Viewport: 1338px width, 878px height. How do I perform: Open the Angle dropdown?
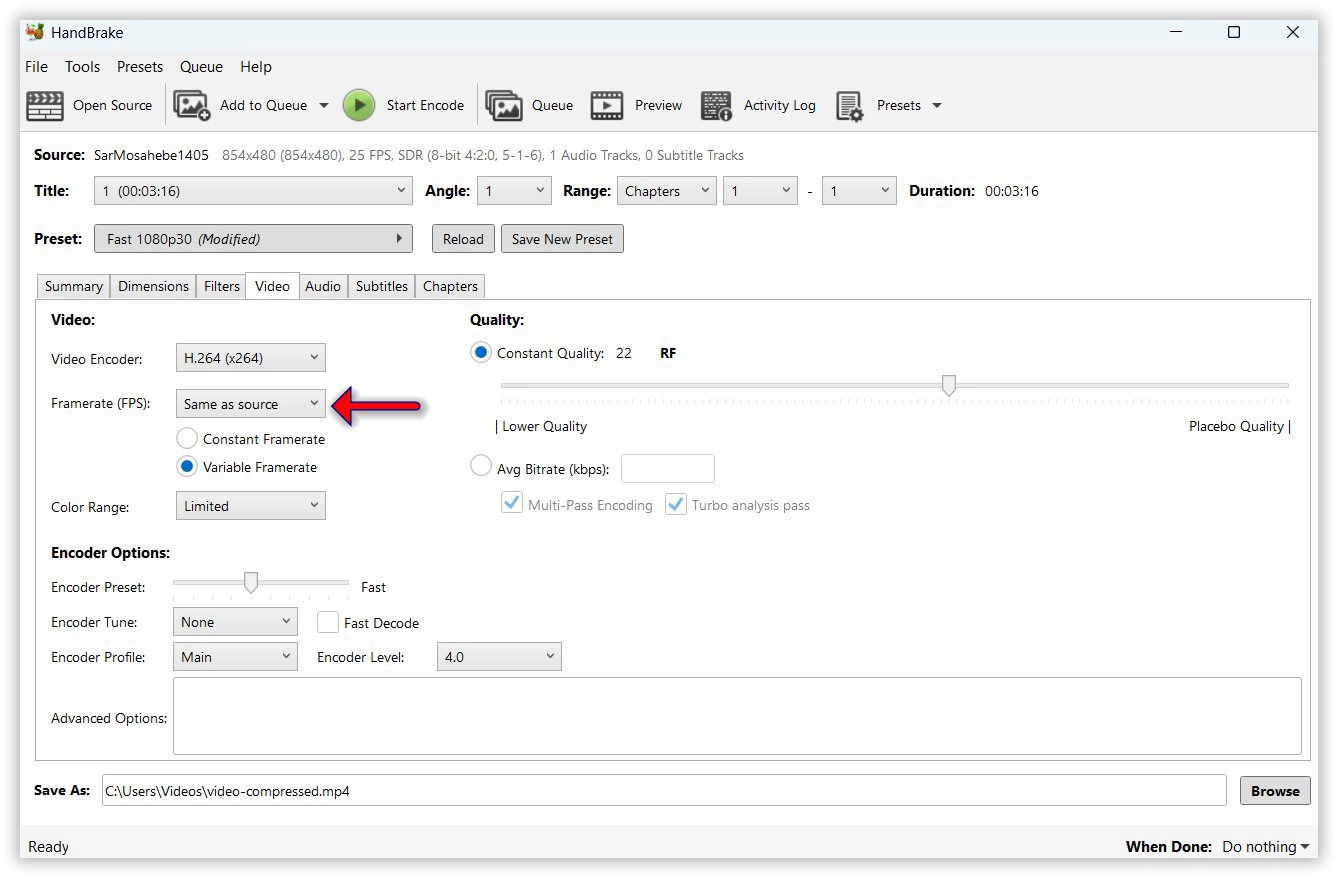(x=514, y=191)
